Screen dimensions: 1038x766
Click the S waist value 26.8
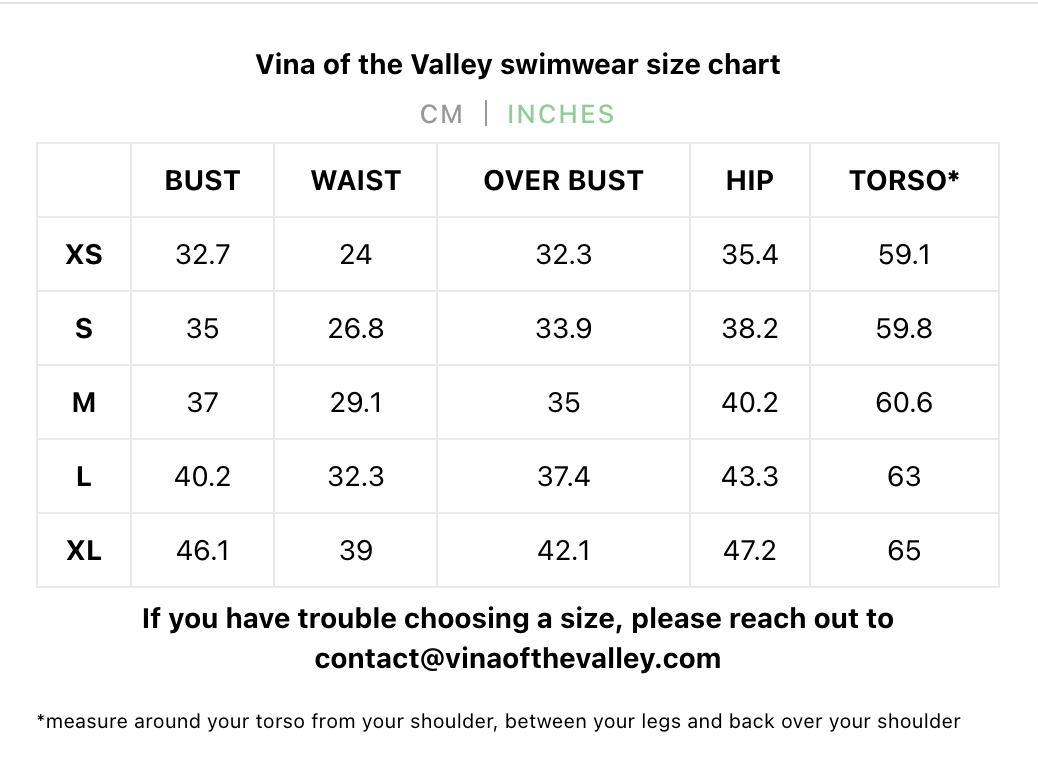click(356, 328)
